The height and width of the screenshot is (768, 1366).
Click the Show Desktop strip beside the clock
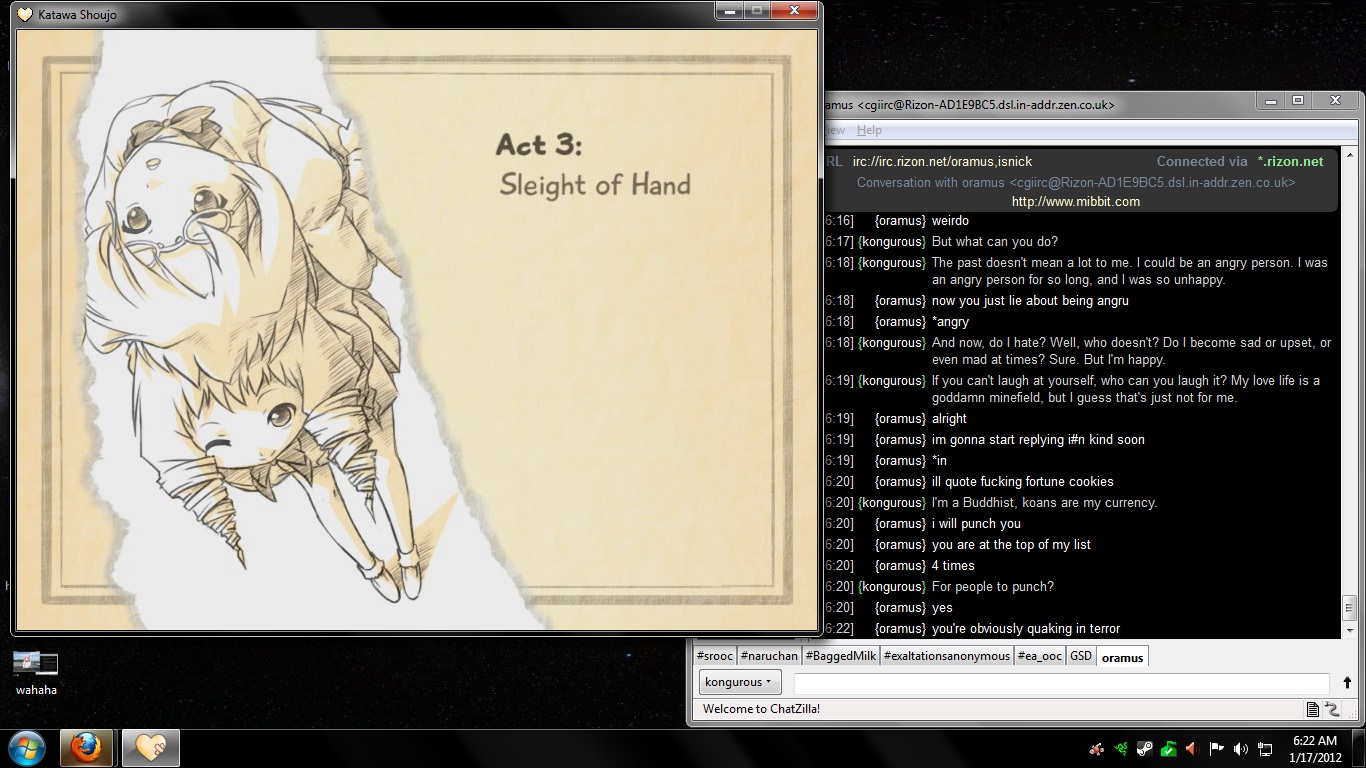tap(1359, 748)
